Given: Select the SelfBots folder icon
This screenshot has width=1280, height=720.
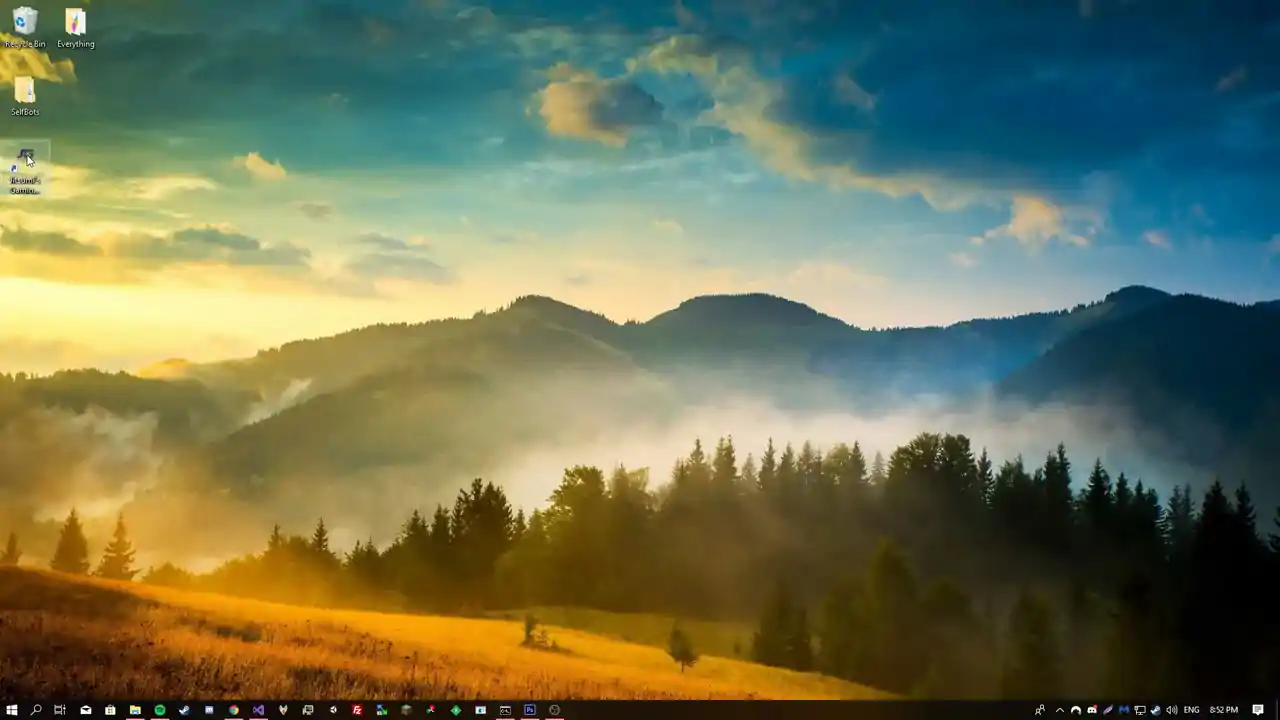Looking at the screenshot, I should pyautogui.click(x=24, y=96).
